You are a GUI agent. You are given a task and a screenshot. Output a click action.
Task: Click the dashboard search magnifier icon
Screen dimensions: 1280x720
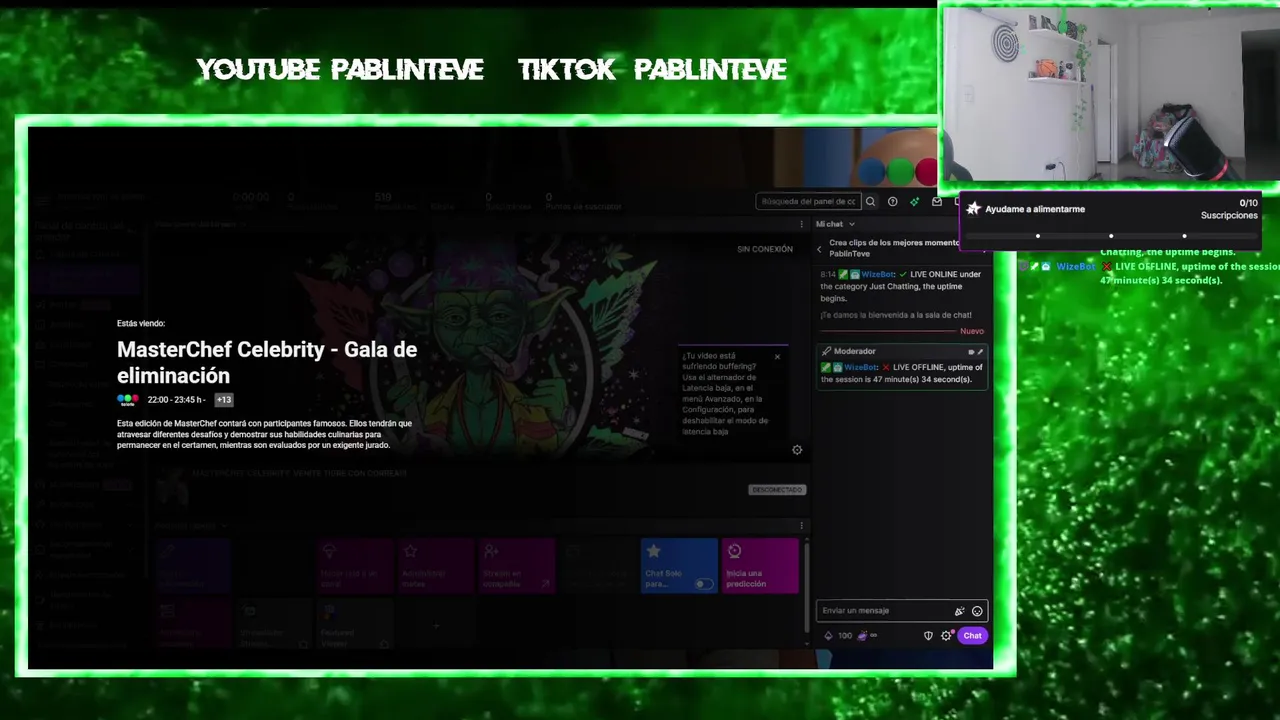click(870, 201)
